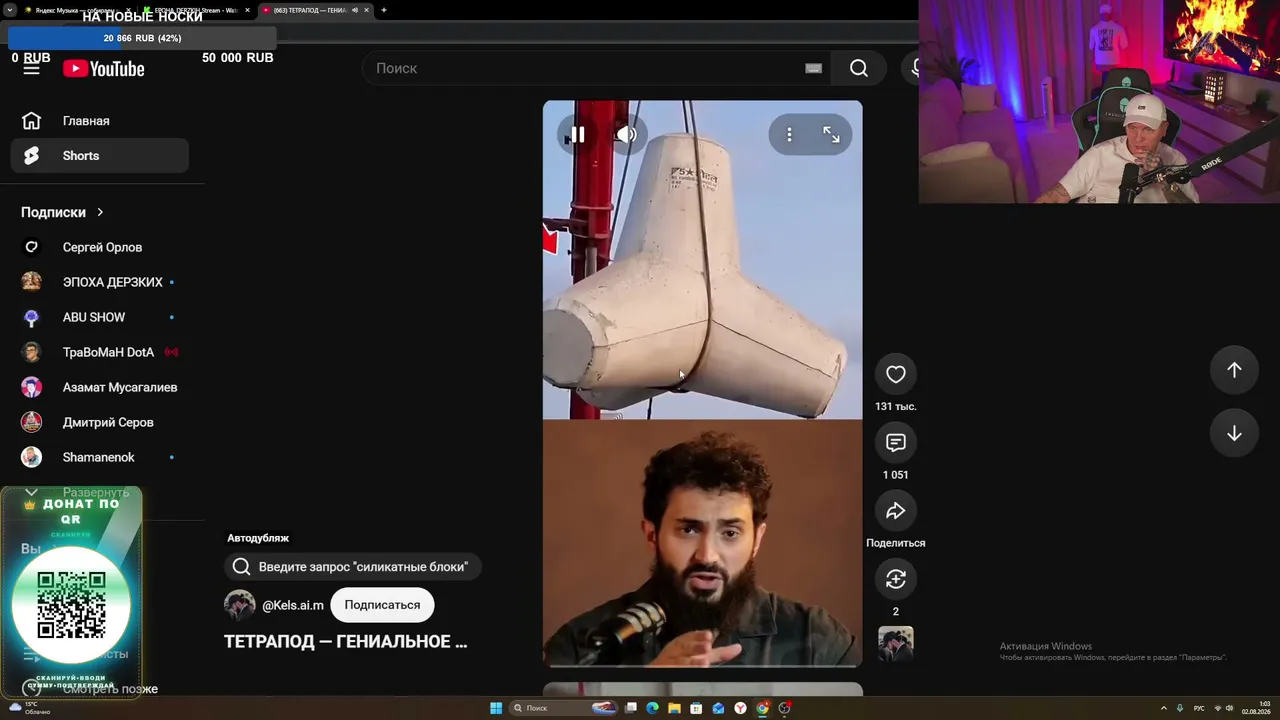This screenshot has height=720, width=1280.
Task: Switch to the EPOHA DERZKIH Stream tab
Action: pyautogui.click(x=195, y=10)
